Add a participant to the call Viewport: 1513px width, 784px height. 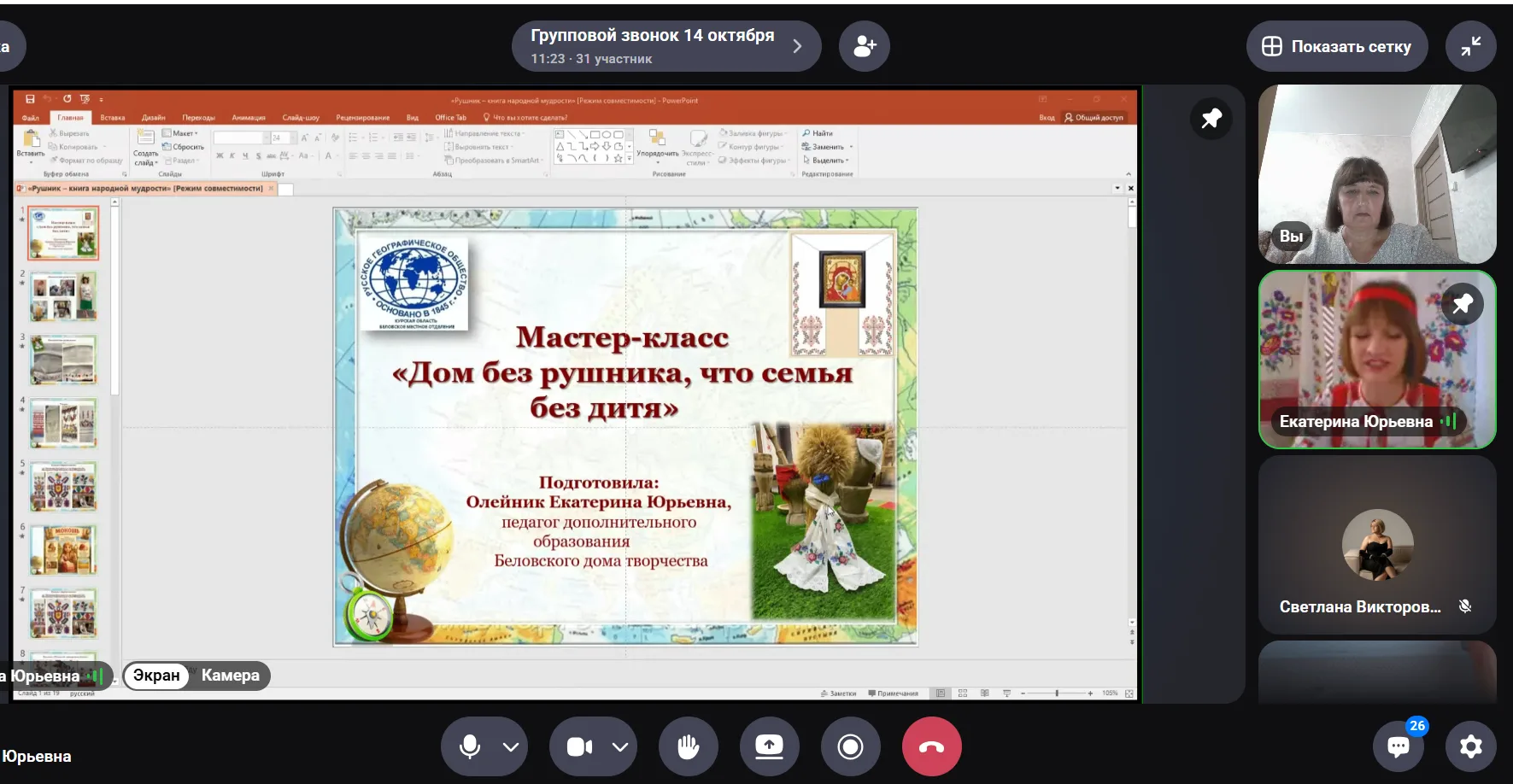coord(865,46)
